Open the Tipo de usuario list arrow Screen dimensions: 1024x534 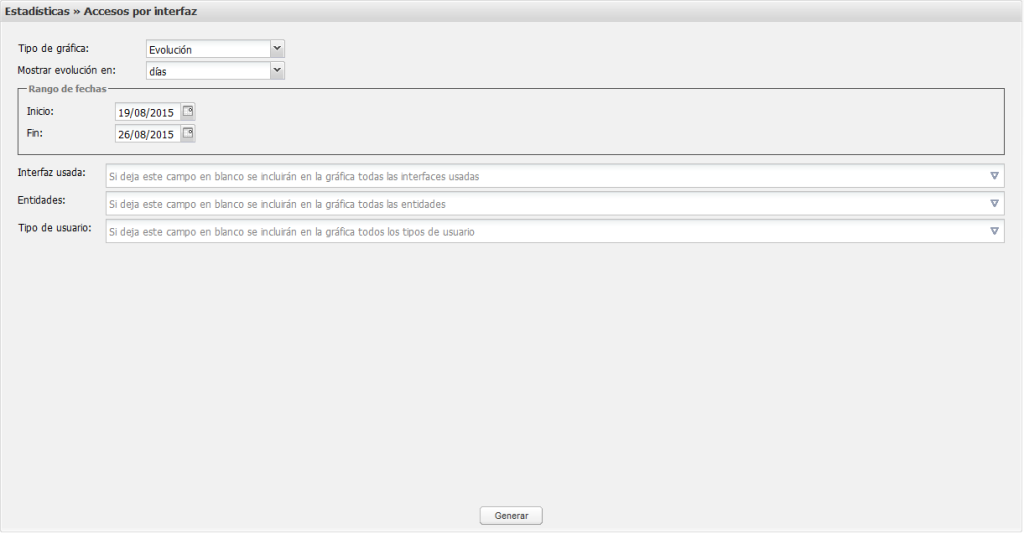coord(994,231)
